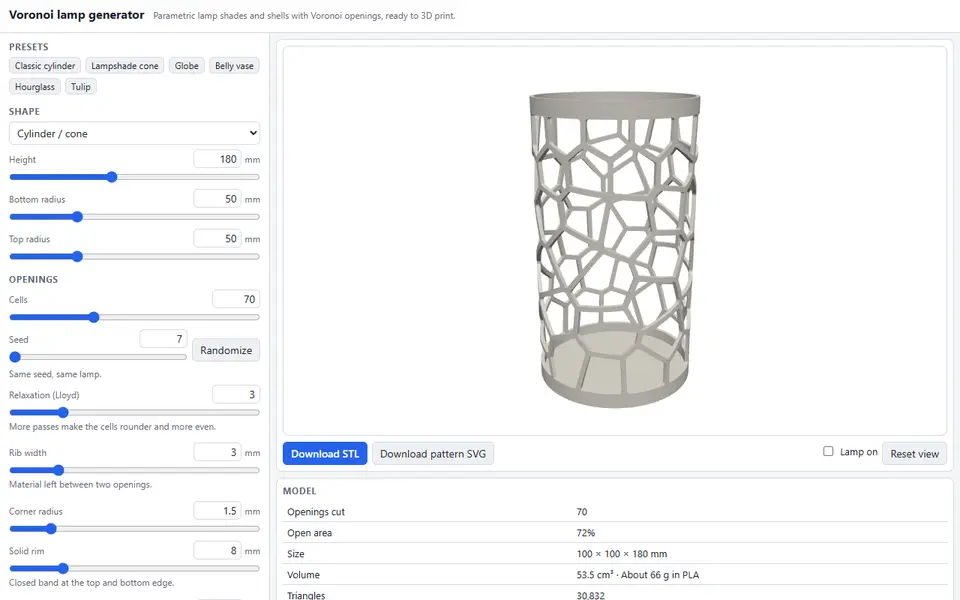
Task: Click the Download pattern SVG button
Action: coord(433,454)
